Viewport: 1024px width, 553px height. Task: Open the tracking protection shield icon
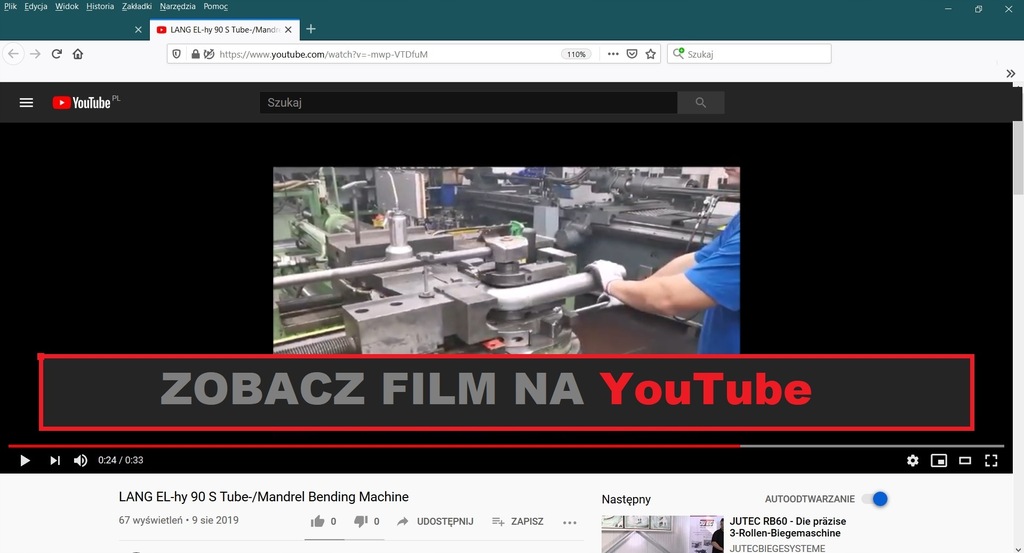(176, 54)
